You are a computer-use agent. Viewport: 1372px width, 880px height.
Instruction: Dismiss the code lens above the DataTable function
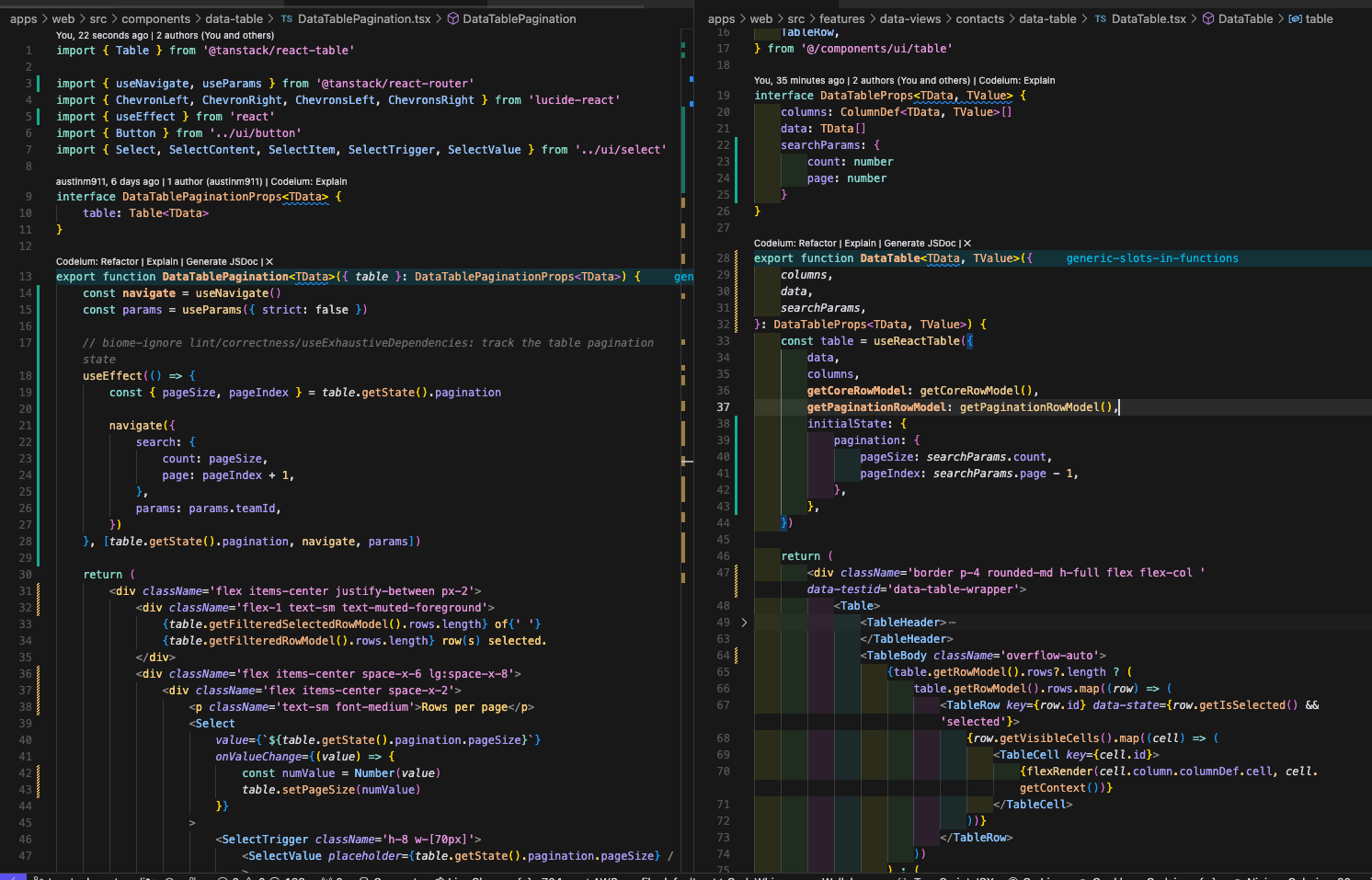click(x=967, y=244)
